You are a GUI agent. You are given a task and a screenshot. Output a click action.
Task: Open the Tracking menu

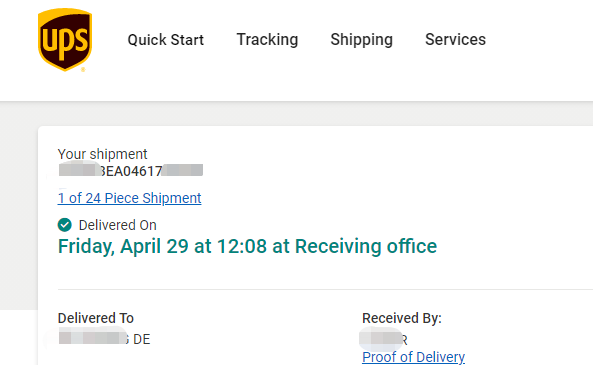(267, 39)
